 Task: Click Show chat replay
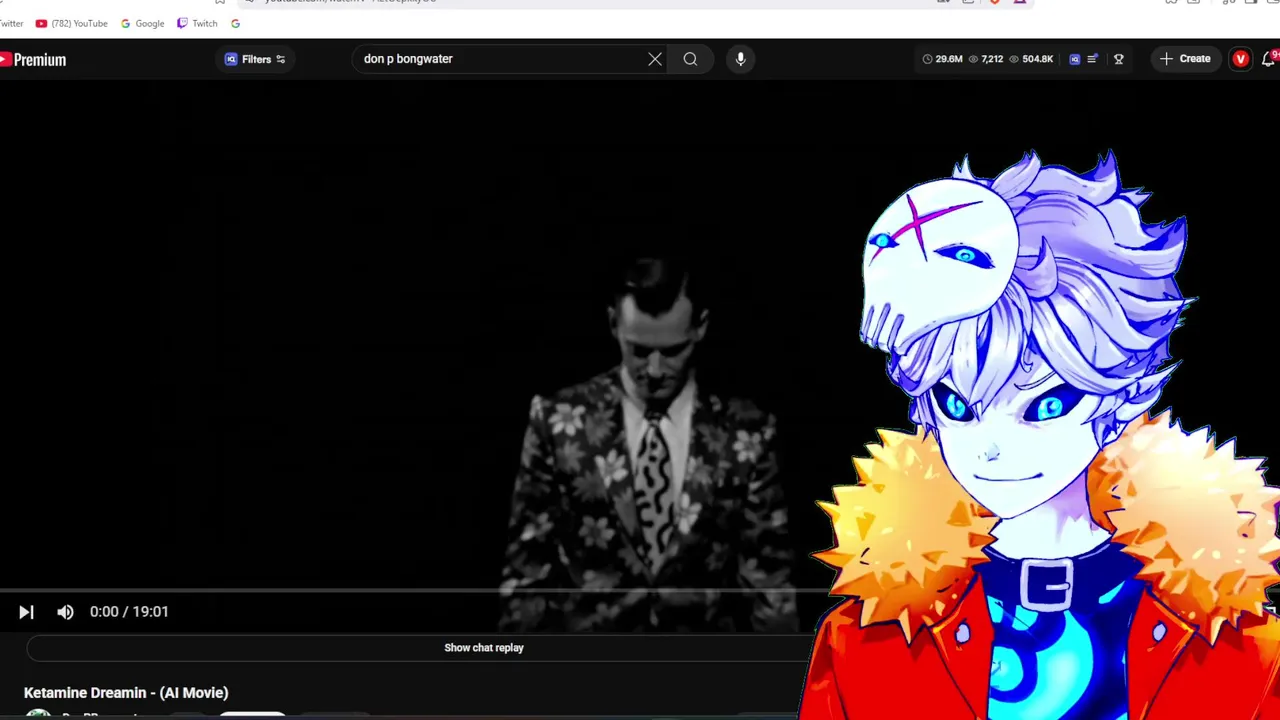coord(484,648)
